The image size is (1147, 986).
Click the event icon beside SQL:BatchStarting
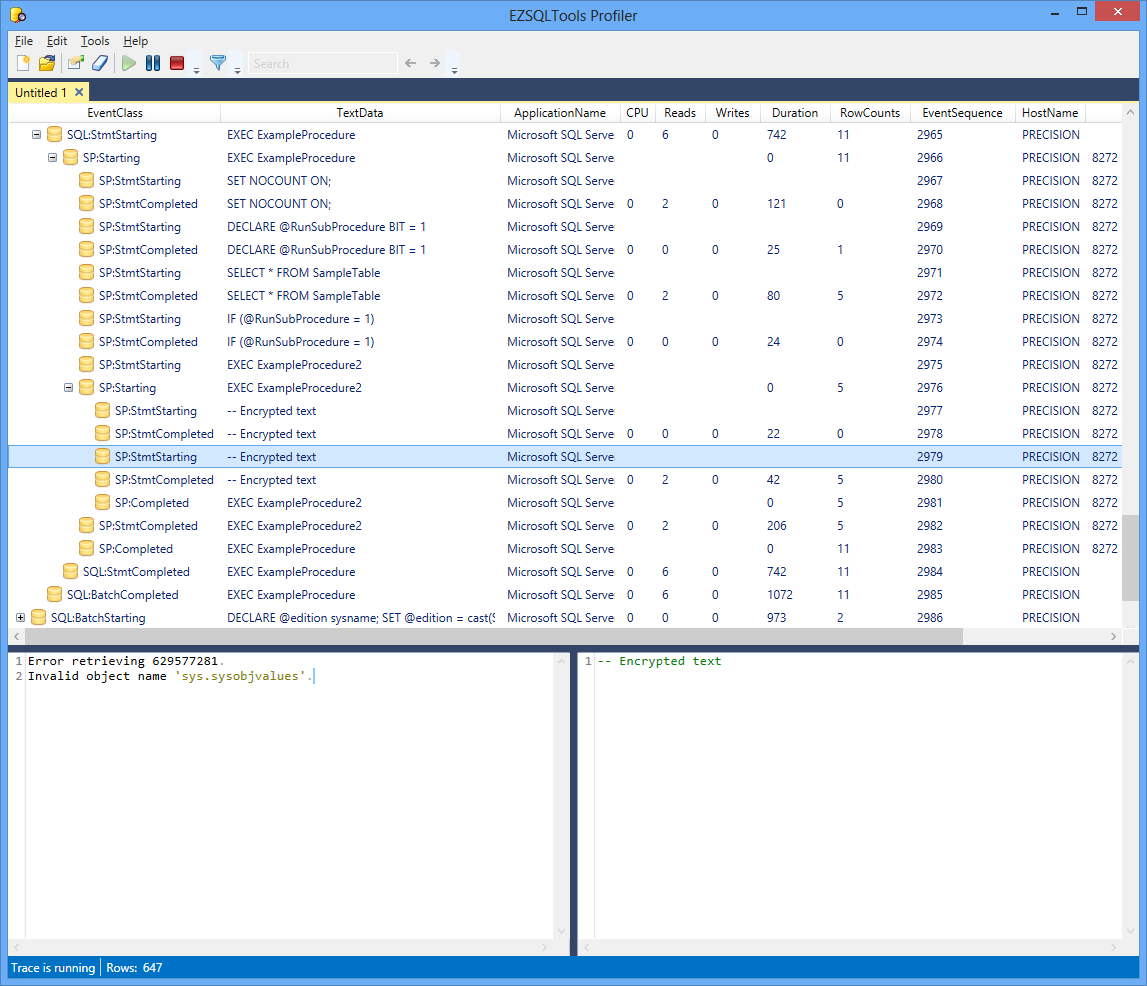coord(39,617)
